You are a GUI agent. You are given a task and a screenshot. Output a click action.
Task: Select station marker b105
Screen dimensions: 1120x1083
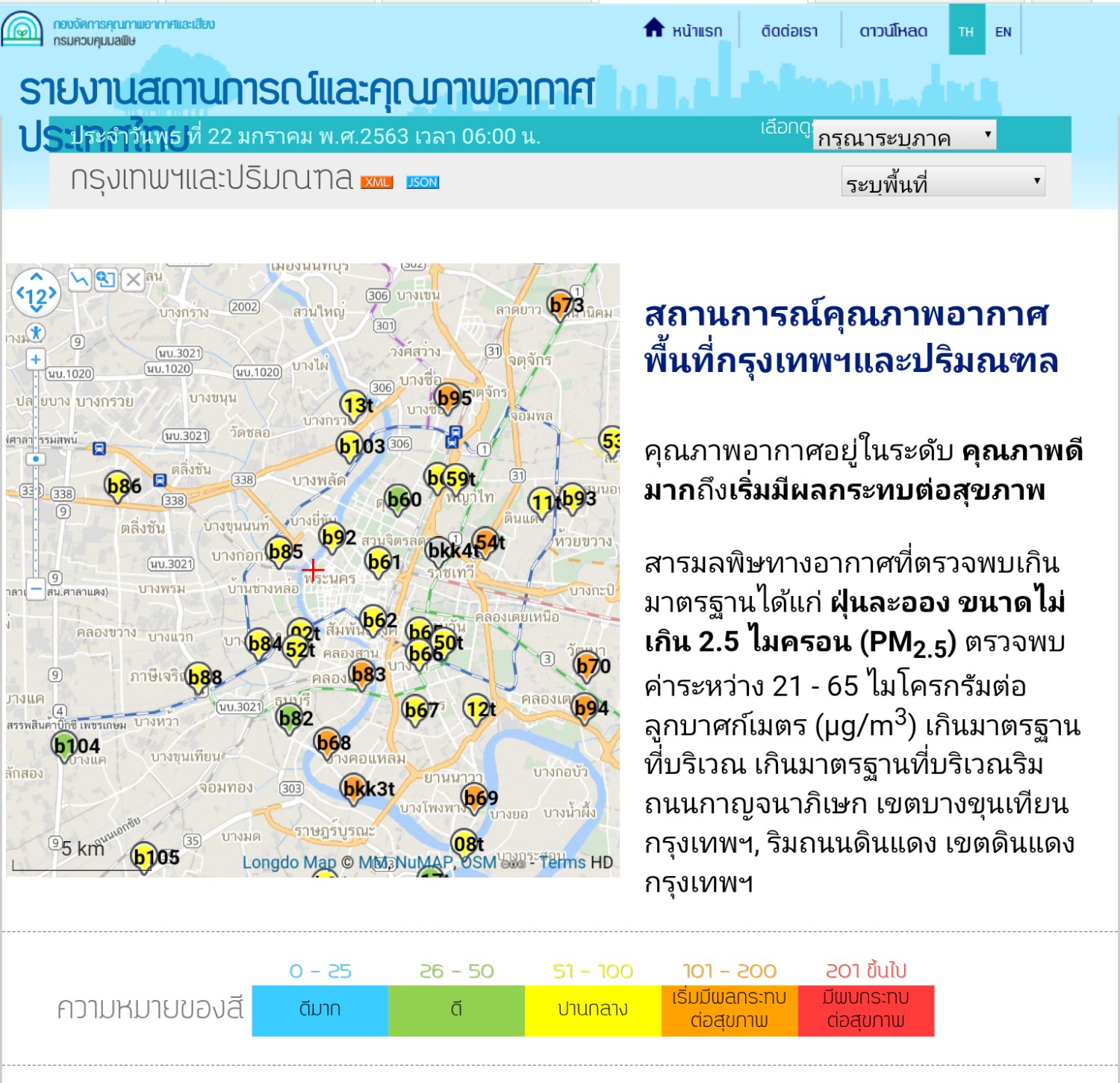[x=145, y=857]
